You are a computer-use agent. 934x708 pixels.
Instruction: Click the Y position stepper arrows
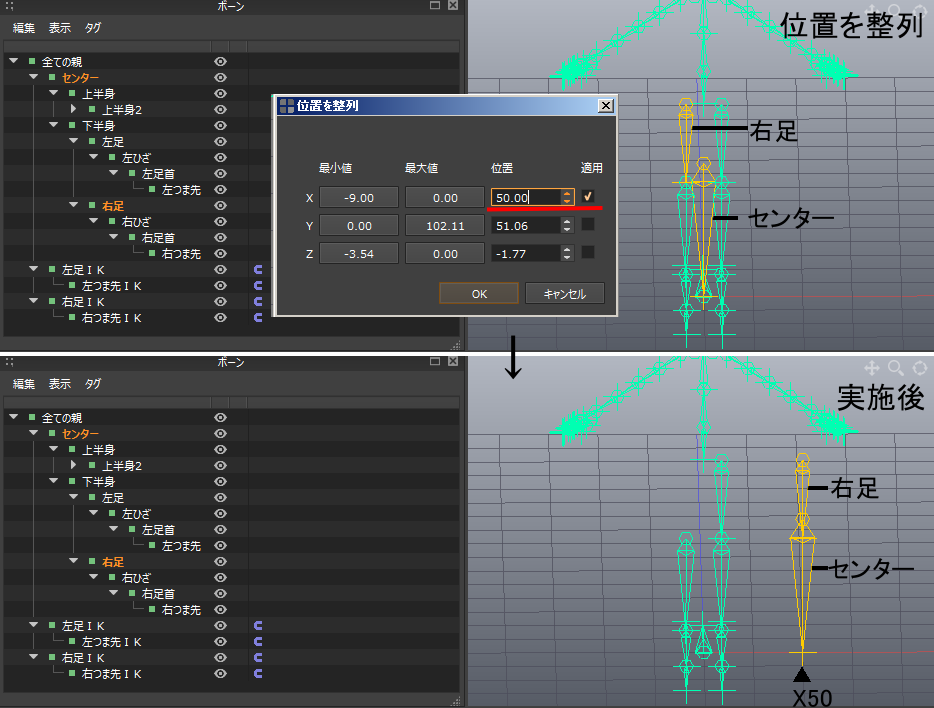pos(567,225)
